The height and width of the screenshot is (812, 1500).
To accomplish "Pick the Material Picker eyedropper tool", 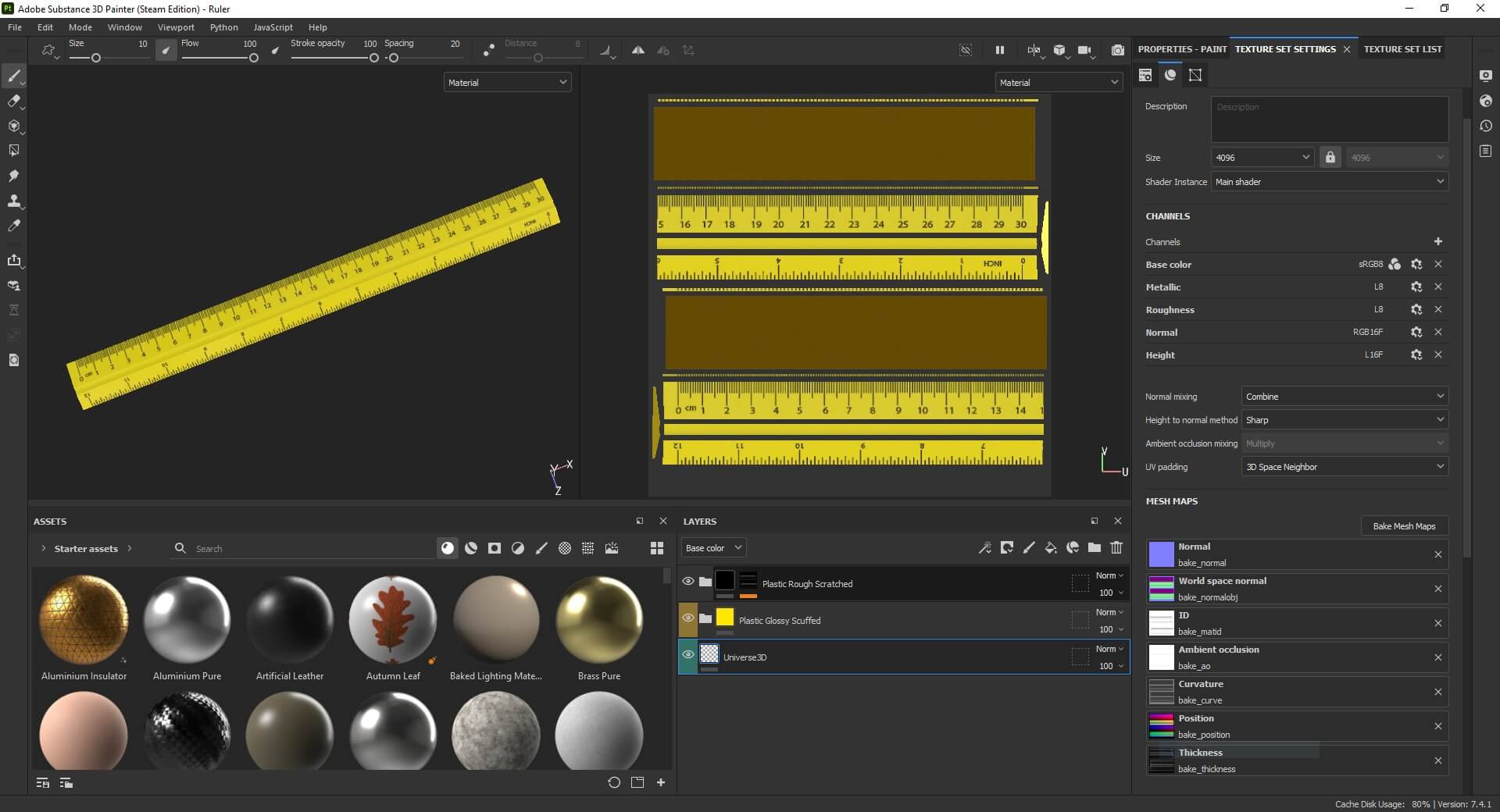I will 13,226.
